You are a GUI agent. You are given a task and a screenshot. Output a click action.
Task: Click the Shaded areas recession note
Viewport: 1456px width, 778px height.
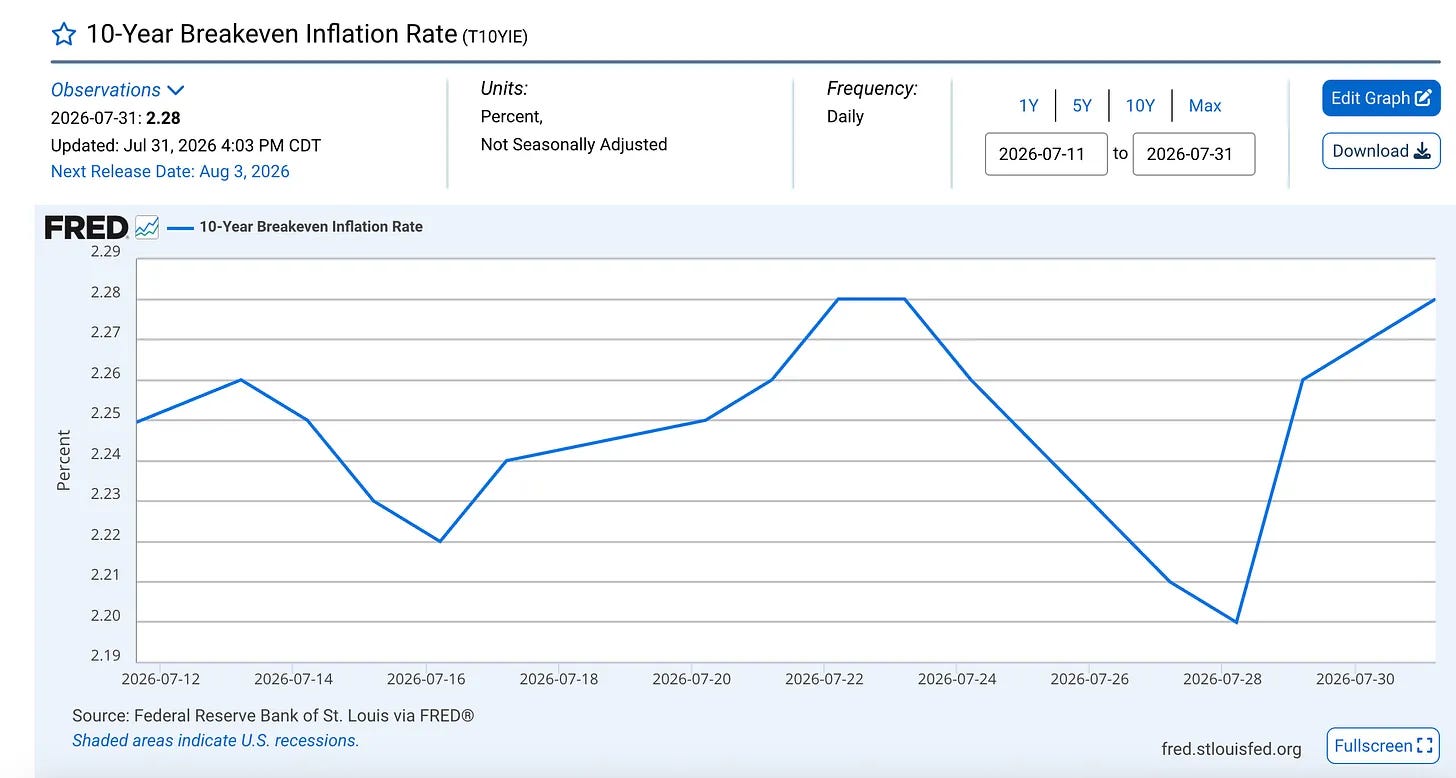pos(215,740)
